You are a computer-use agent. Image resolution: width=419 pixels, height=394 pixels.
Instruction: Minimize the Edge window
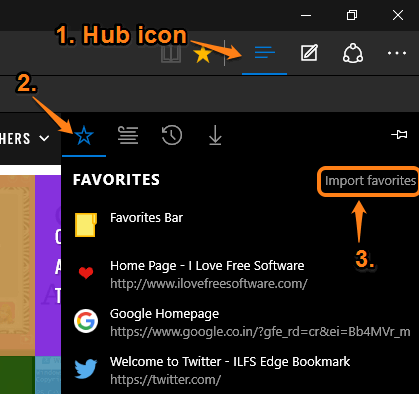pos(306,15)
